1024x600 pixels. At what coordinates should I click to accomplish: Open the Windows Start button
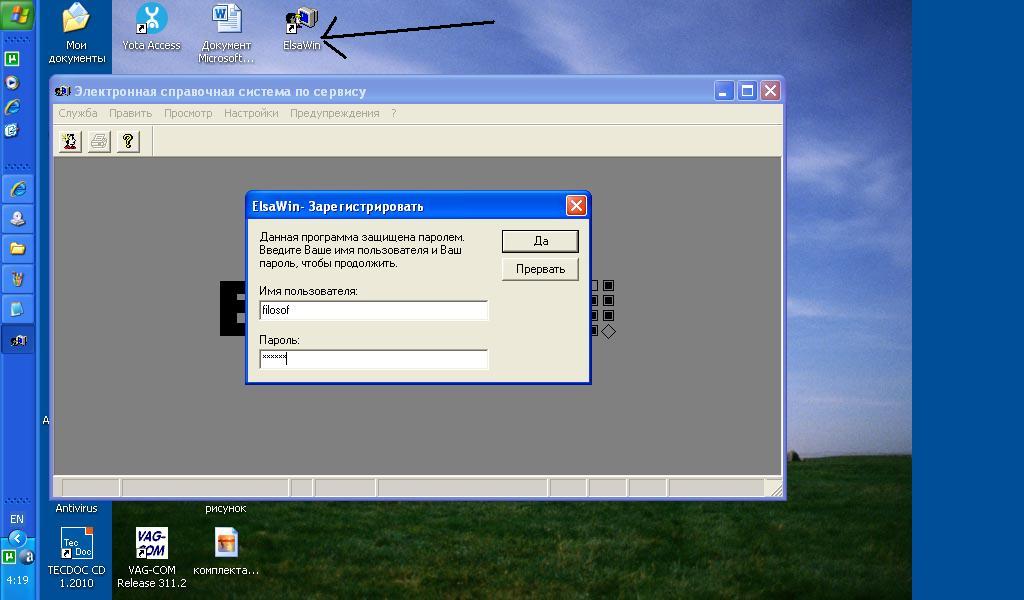point(18,16)
